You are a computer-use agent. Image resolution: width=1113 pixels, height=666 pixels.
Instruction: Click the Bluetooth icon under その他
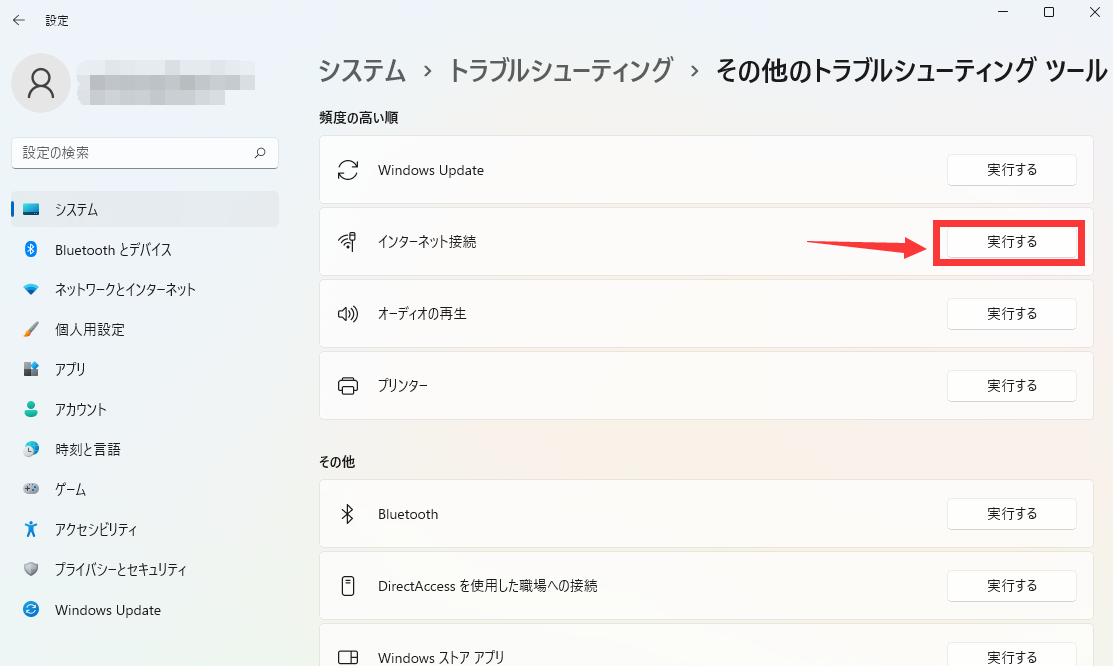click(x=347, y=514)
